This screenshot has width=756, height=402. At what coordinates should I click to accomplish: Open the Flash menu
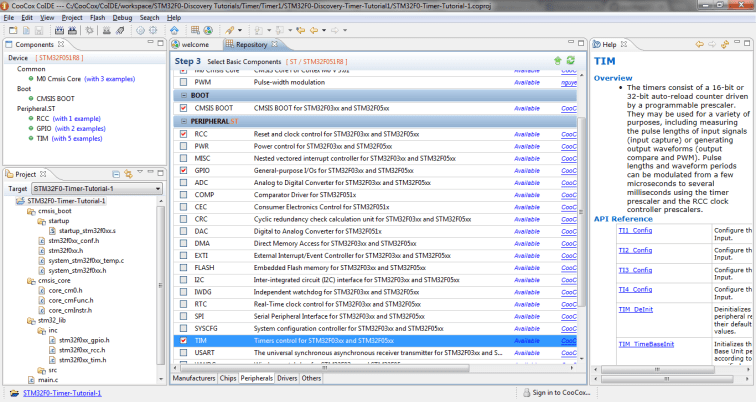98,17
